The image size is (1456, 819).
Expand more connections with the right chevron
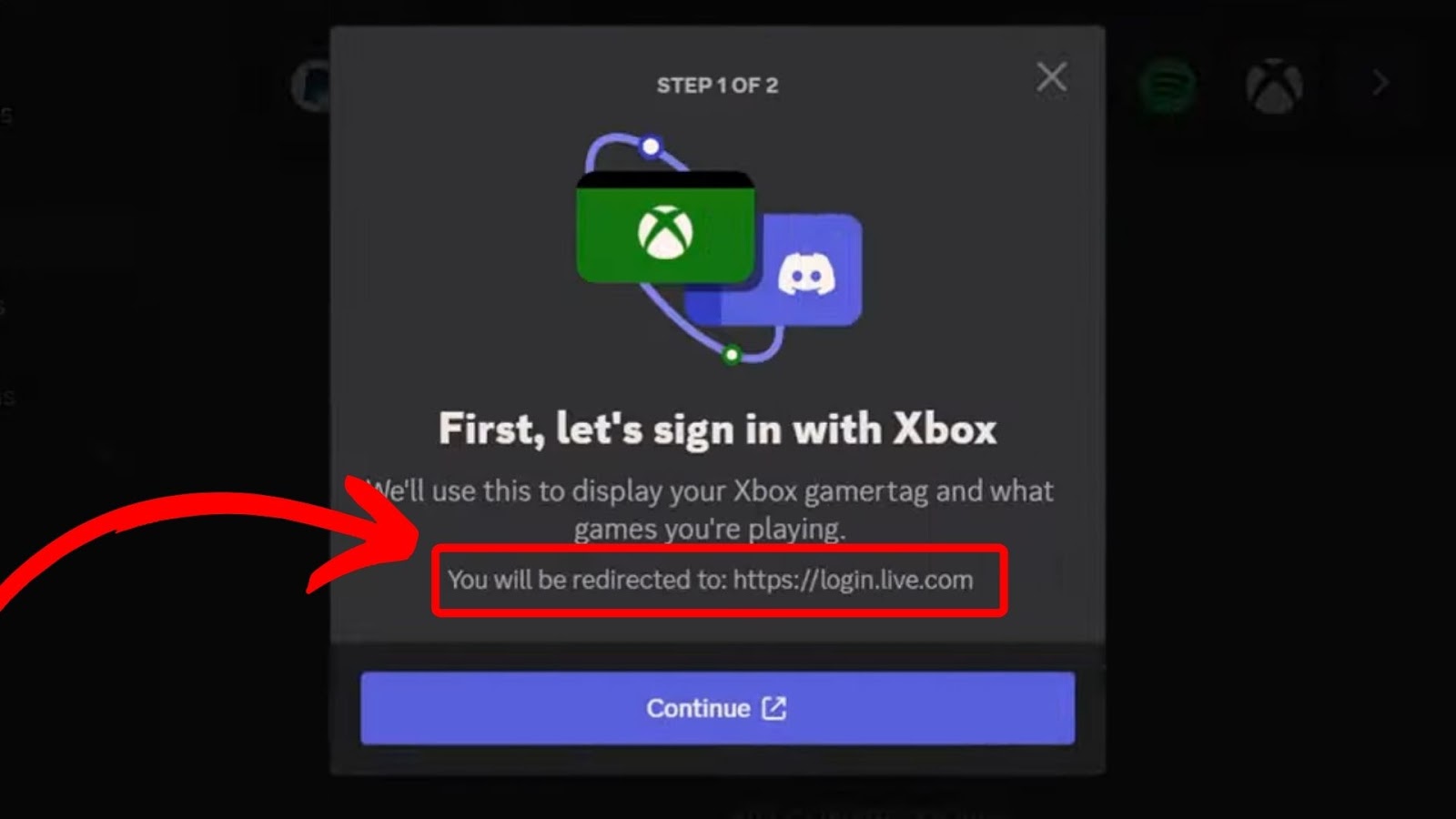point(1380,83)
